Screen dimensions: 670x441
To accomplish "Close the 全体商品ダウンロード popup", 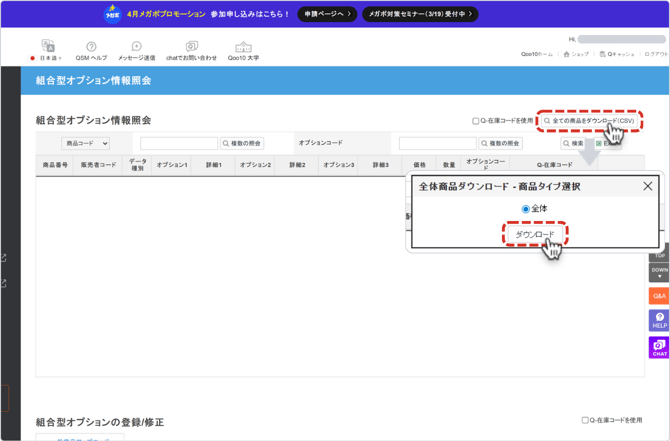I will (x=647, y=186).
